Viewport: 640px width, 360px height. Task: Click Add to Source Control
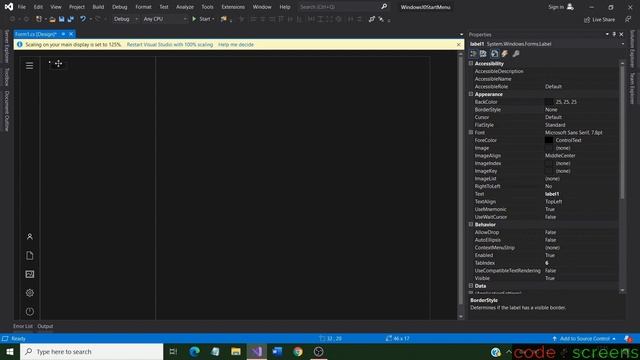point(584,339)
